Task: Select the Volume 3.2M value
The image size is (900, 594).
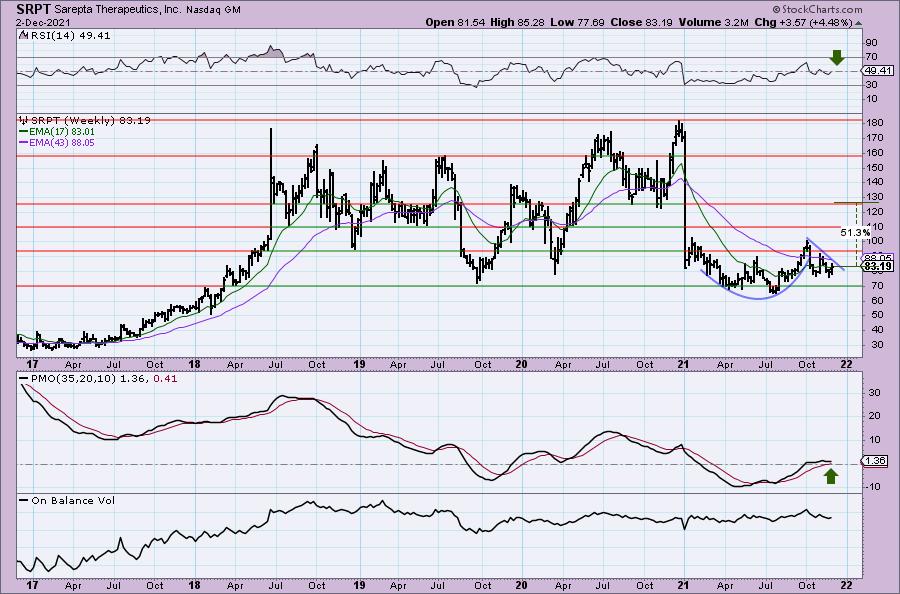Action: pyautogui.click(x=713, y=22)
